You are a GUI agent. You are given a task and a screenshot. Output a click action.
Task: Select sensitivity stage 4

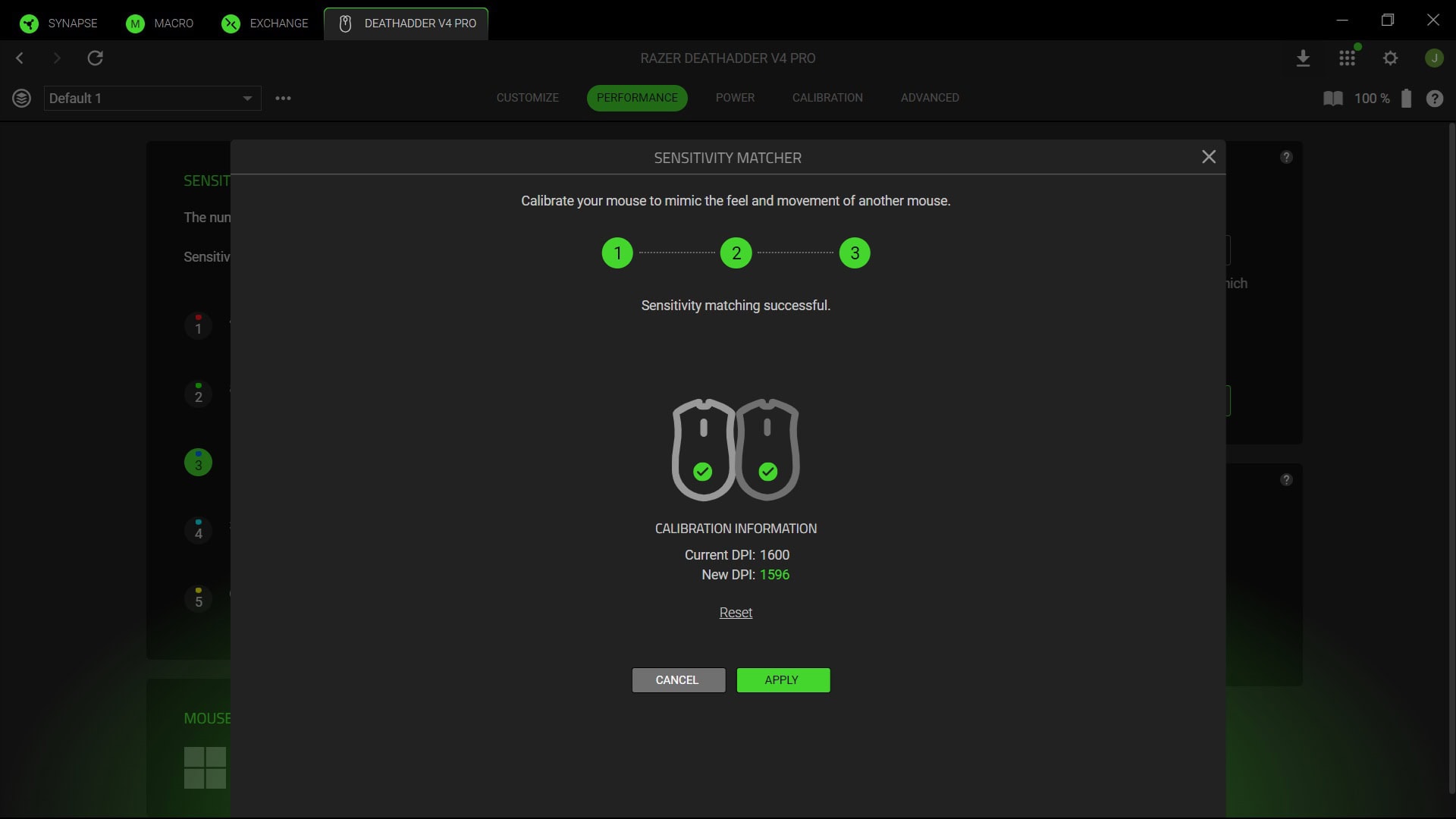198,531
